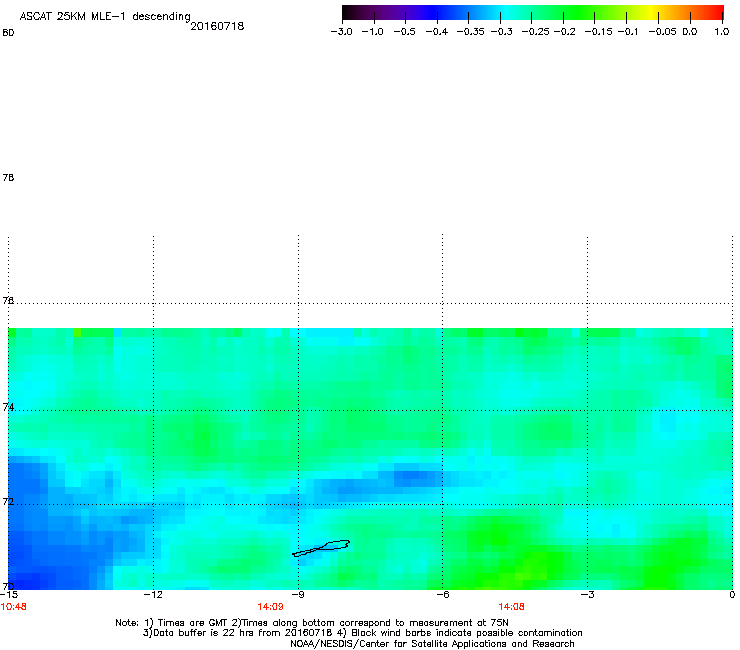The height and width of the screenshot is (650, 740).
Task: Click the -3.0 color scale label
Action: (341, 32)
